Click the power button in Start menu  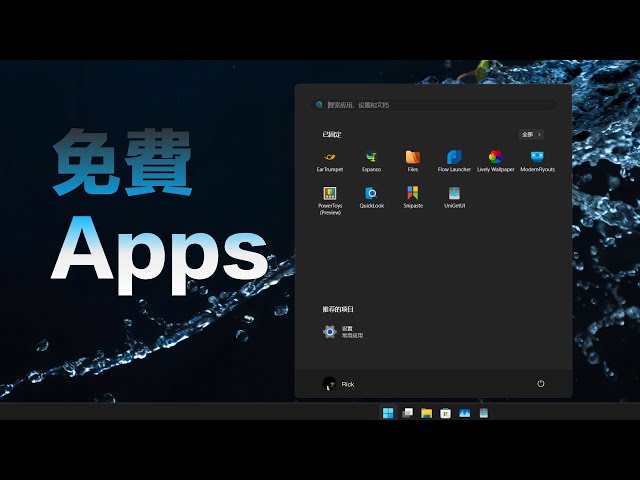coord(540,384)
